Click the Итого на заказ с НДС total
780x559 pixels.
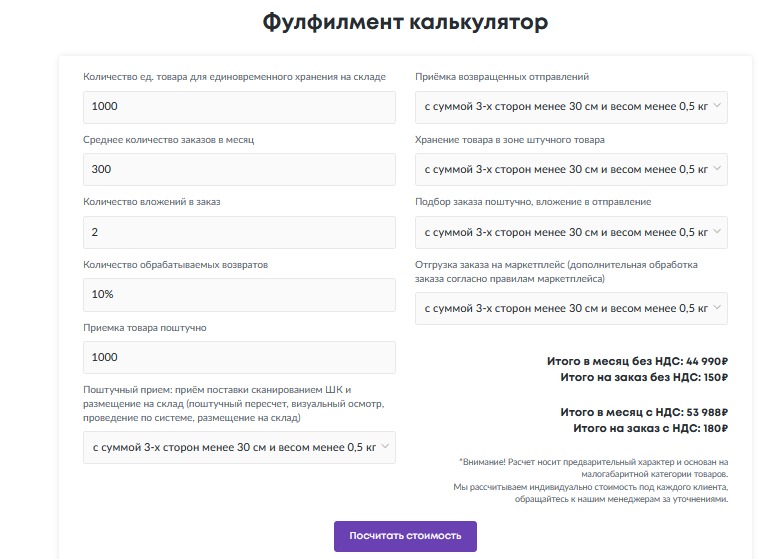point(650,428)
